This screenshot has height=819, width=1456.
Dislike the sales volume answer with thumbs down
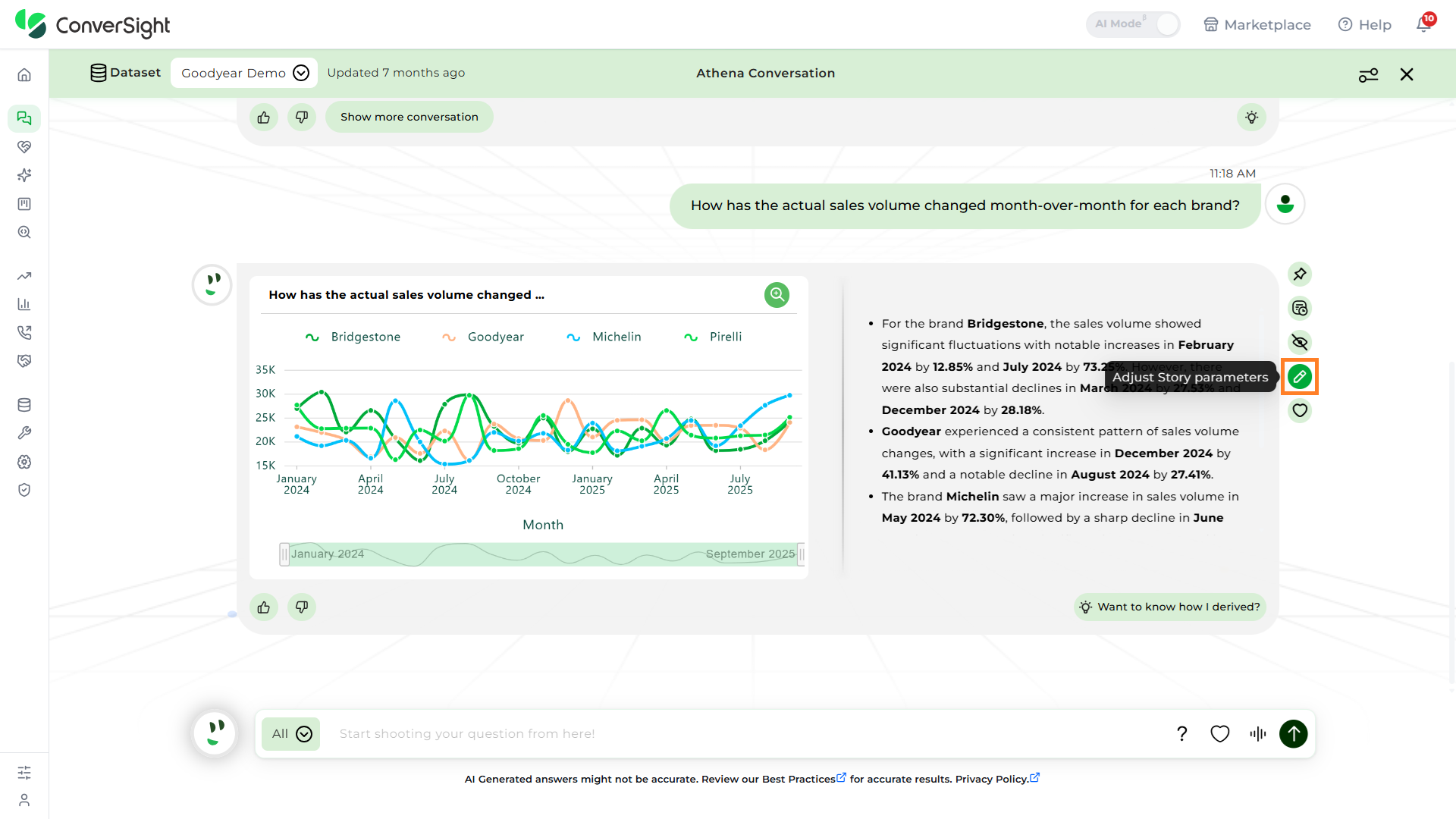pos(302,607)
